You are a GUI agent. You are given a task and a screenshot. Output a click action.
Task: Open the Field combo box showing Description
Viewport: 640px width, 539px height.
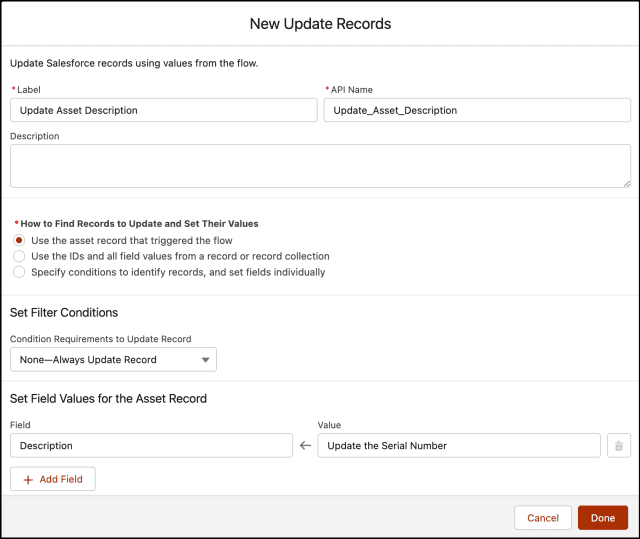151,446
